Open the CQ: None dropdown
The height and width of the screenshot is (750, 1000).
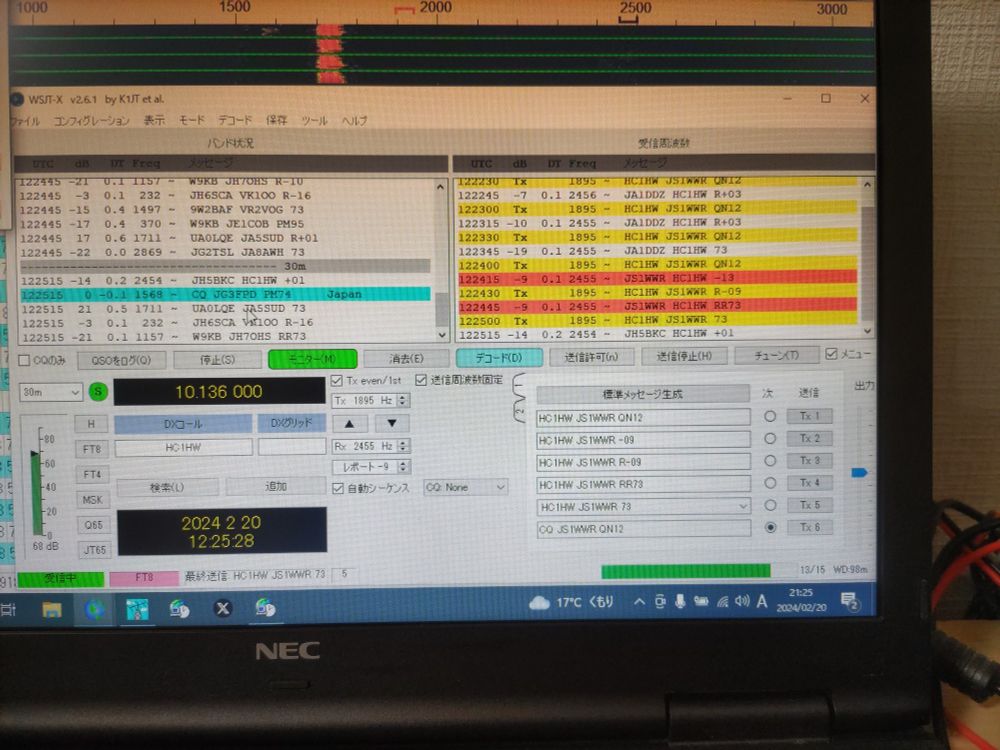click(466, 487)
